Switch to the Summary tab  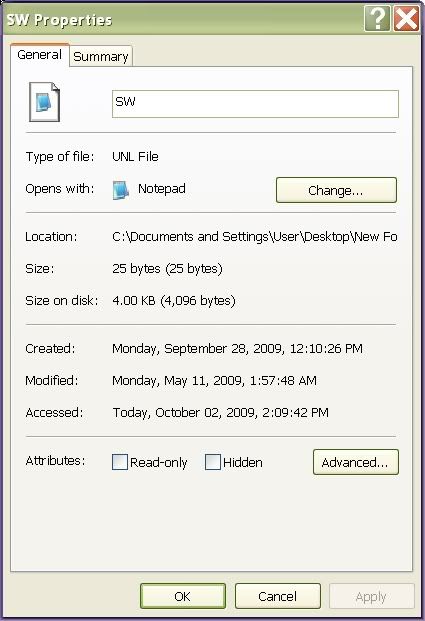click(101, 56)
